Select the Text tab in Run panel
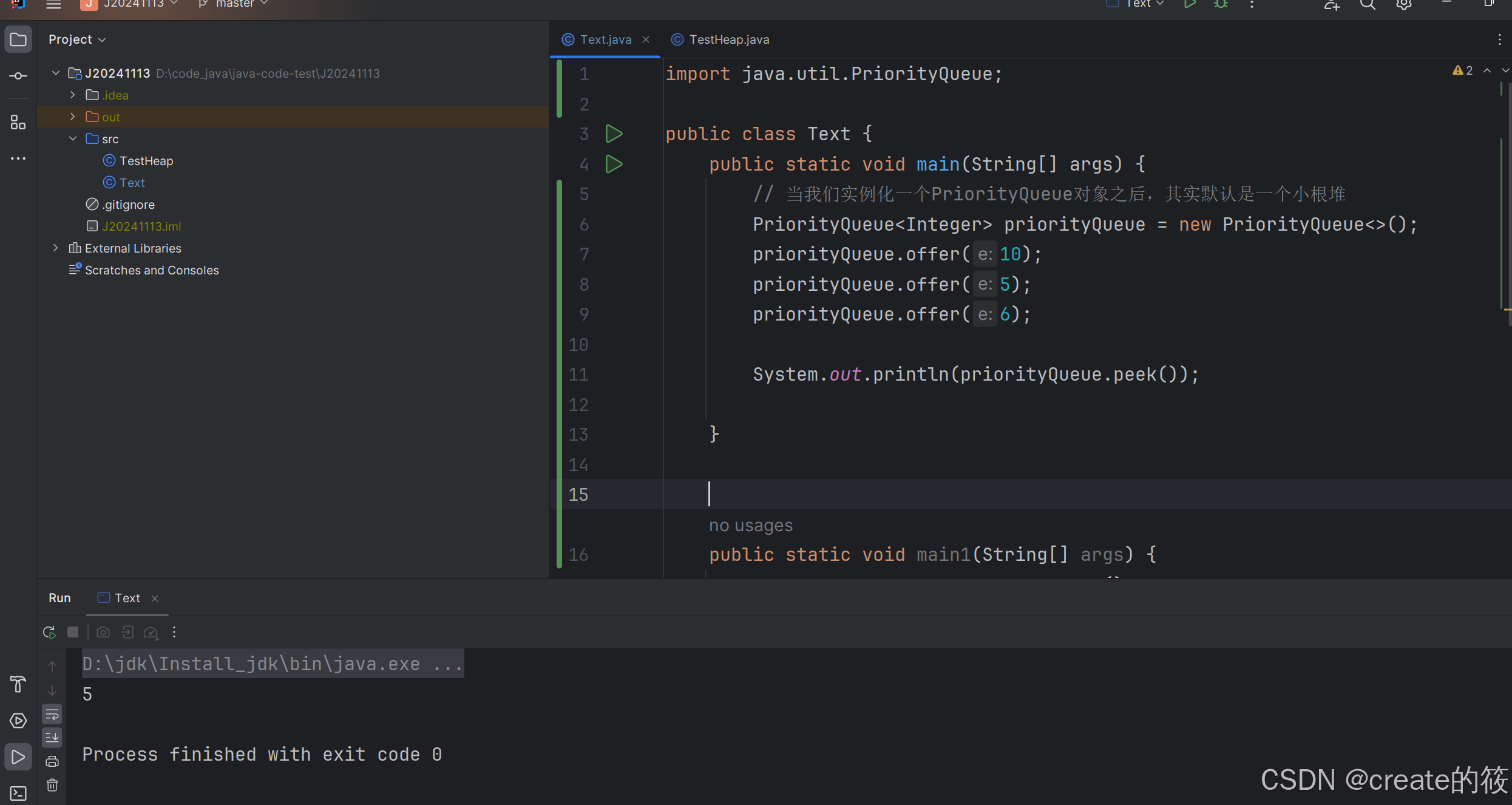 (127, 598)
